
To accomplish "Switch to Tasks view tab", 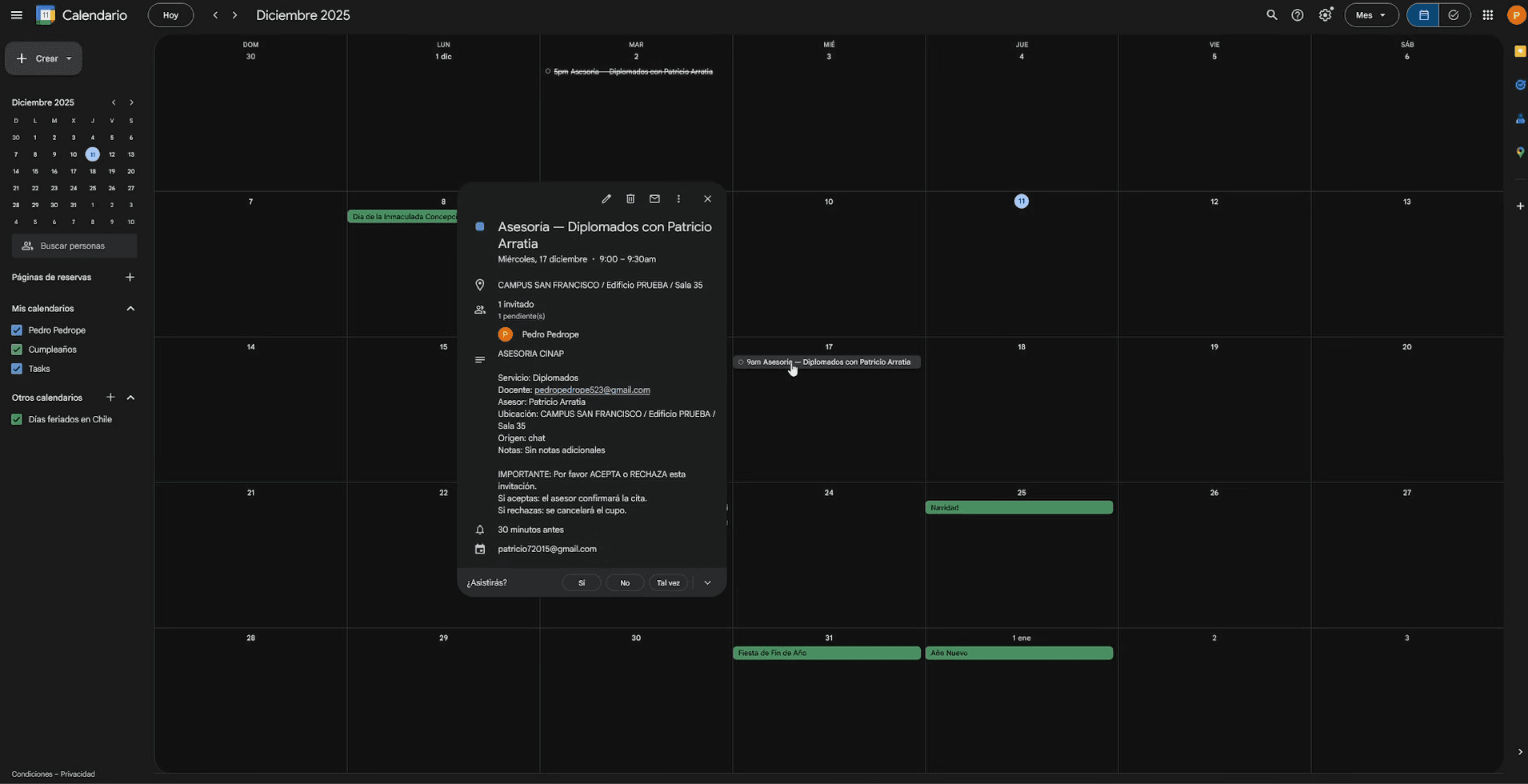I will [x=1454, y=15].
